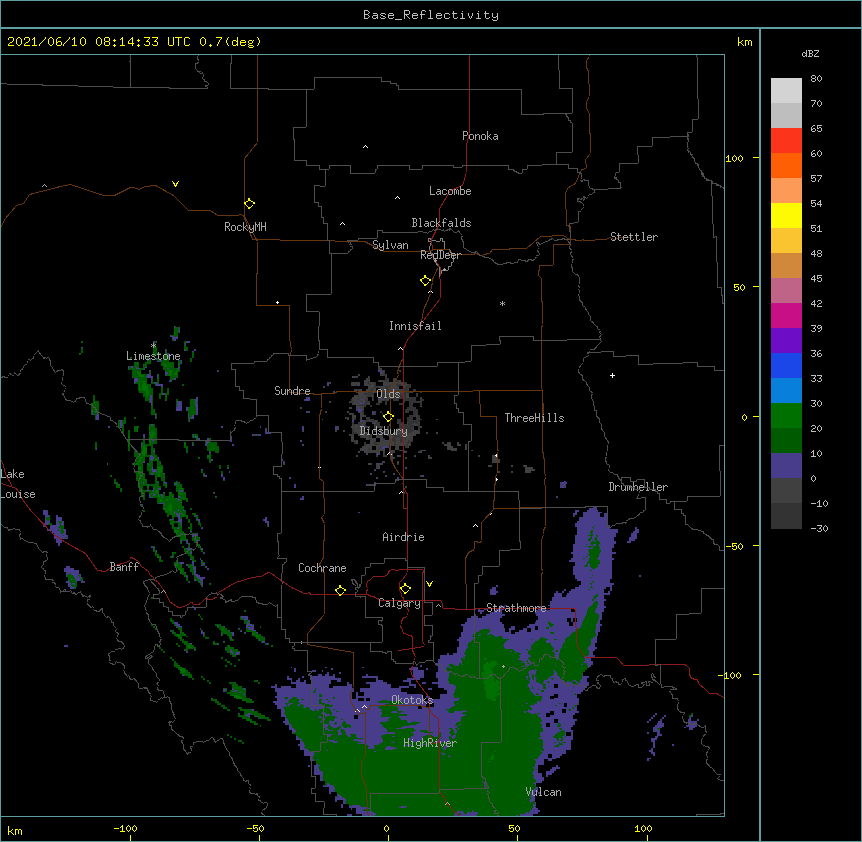
Task: Select the mauve pink 42–45 dBZ swatch
Action: [786, 291]
